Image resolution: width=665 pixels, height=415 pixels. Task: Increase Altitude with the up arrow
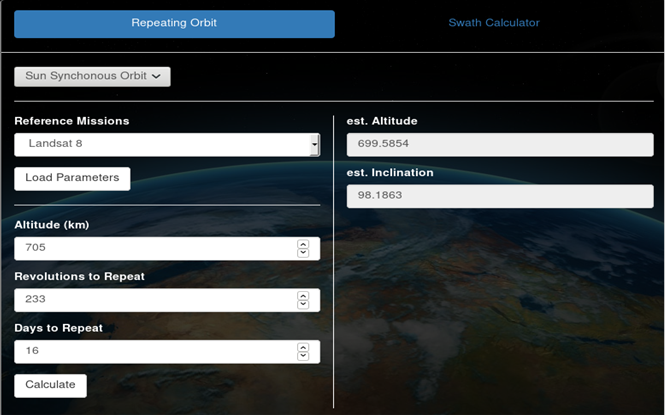tap(303, 244)
